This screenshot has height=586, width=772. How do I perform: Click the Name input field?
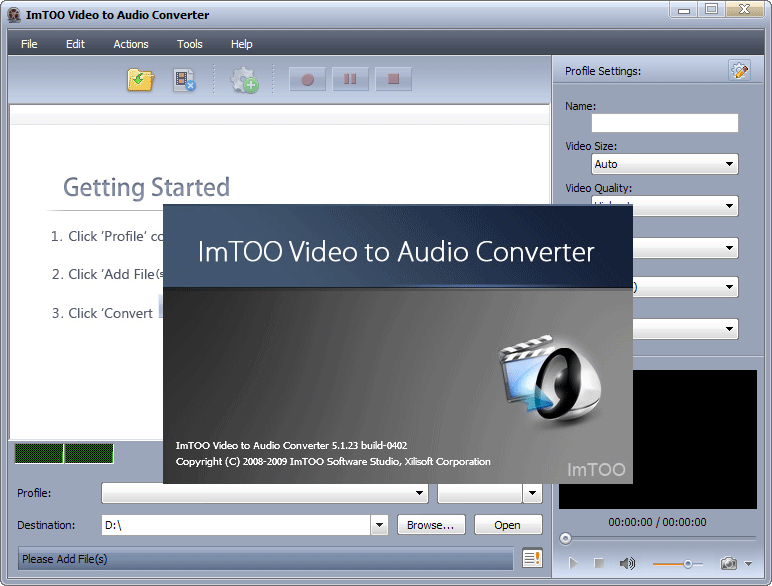[665, 123]
